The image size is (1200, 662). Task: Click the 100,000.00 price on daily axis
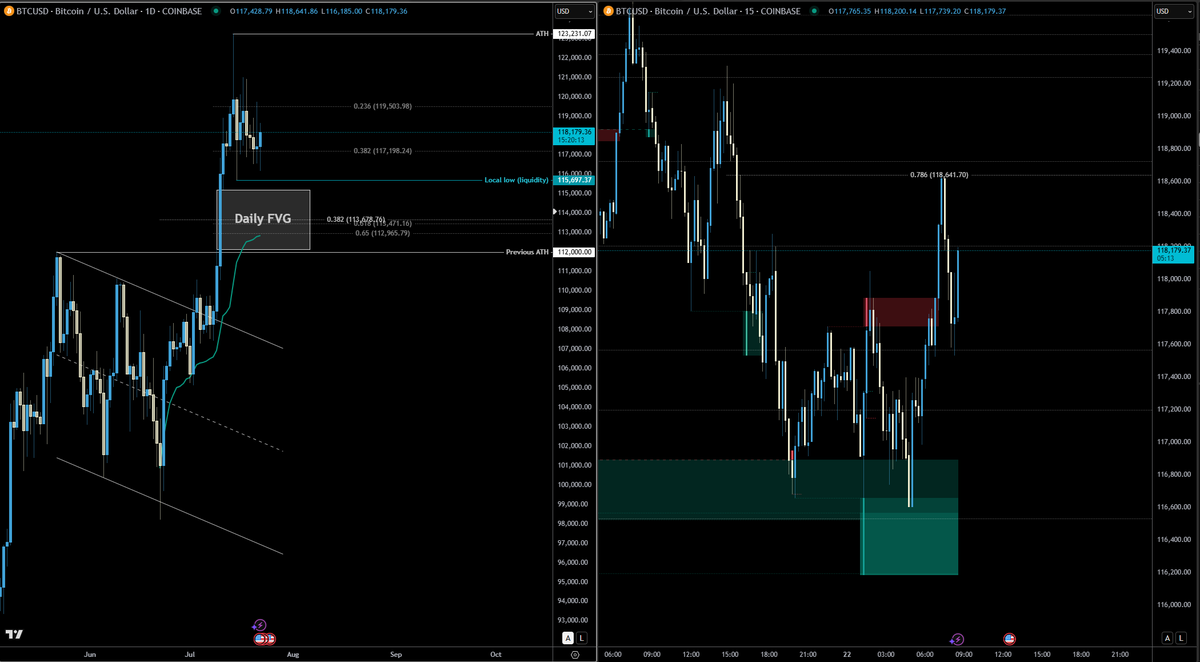point(574,485)
